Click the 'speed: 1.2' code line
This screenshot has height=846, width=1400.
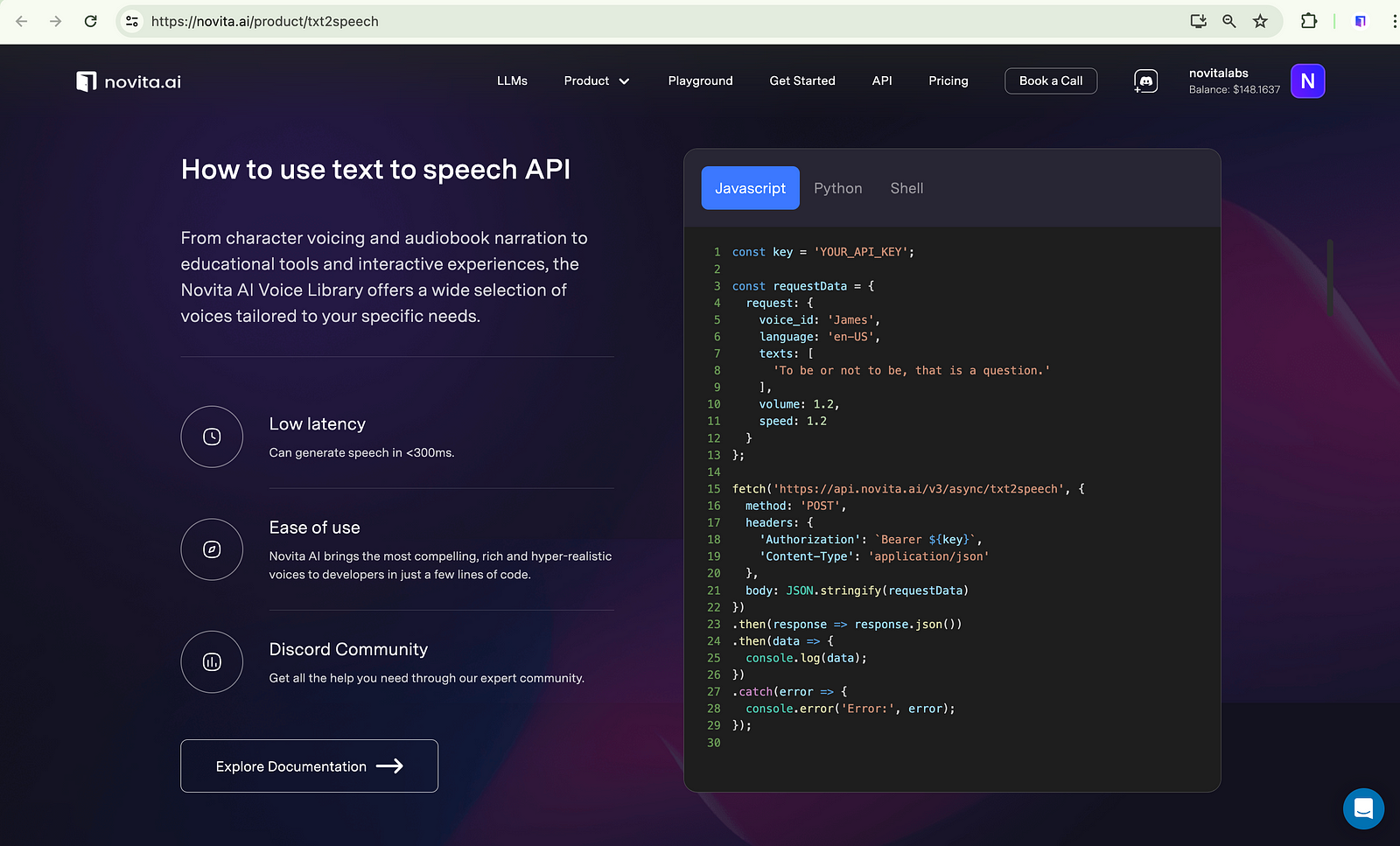coord(793,421)
